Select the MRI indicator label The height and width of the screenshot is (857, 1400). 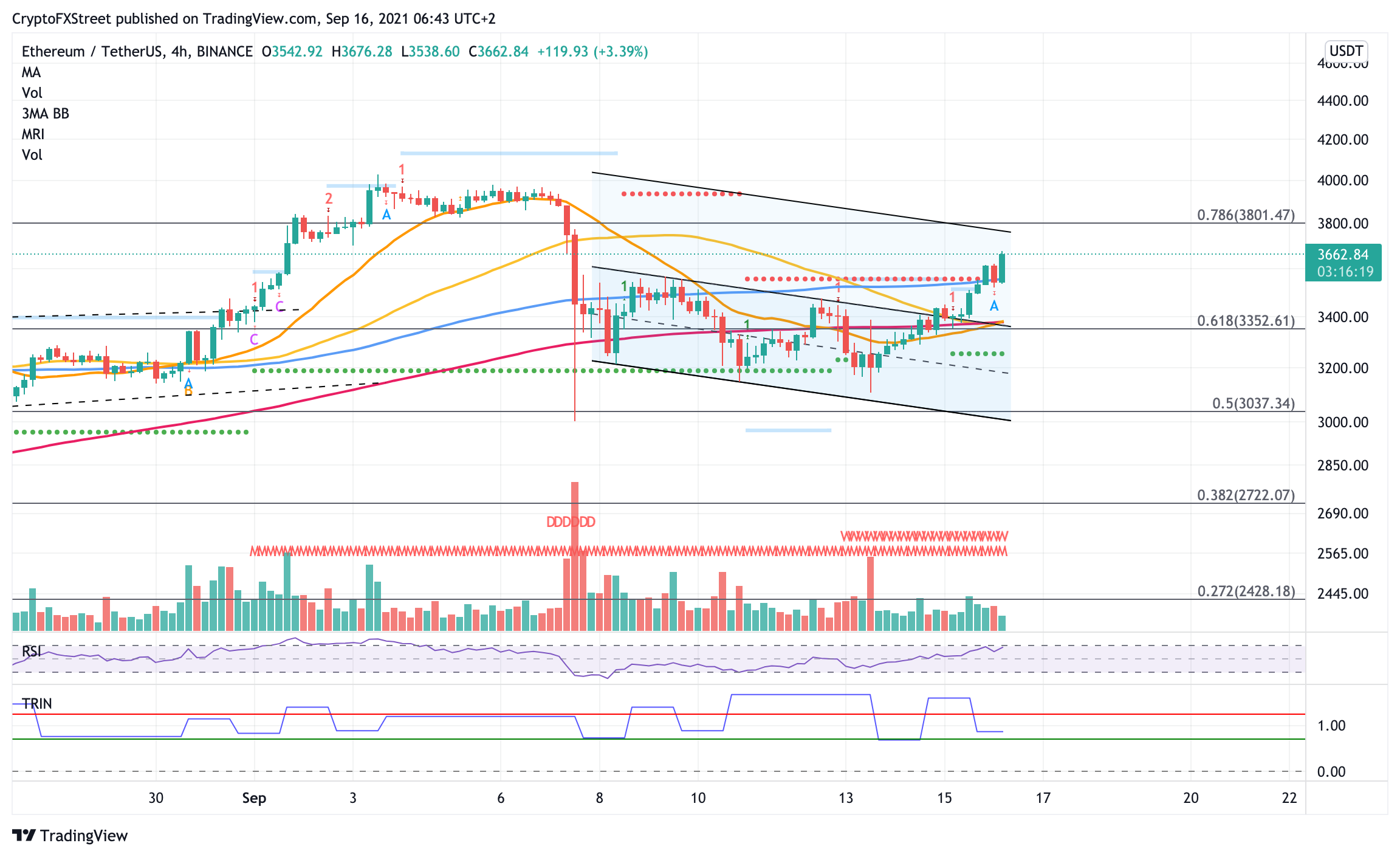pyautogui.click(x=33, y=134)
